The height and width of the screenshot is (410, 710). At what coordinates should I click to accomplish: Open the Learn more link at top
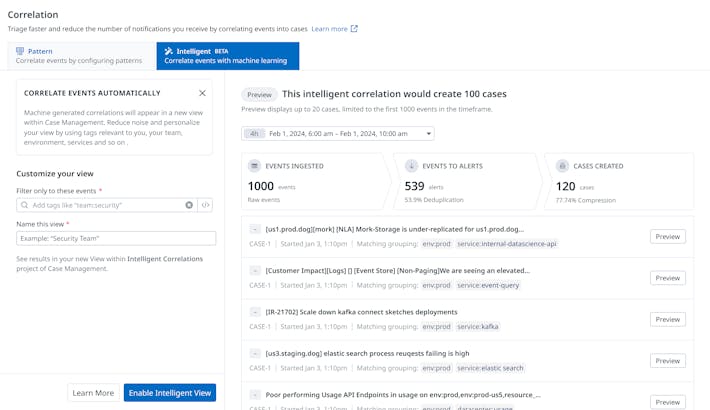coord(329,29)
